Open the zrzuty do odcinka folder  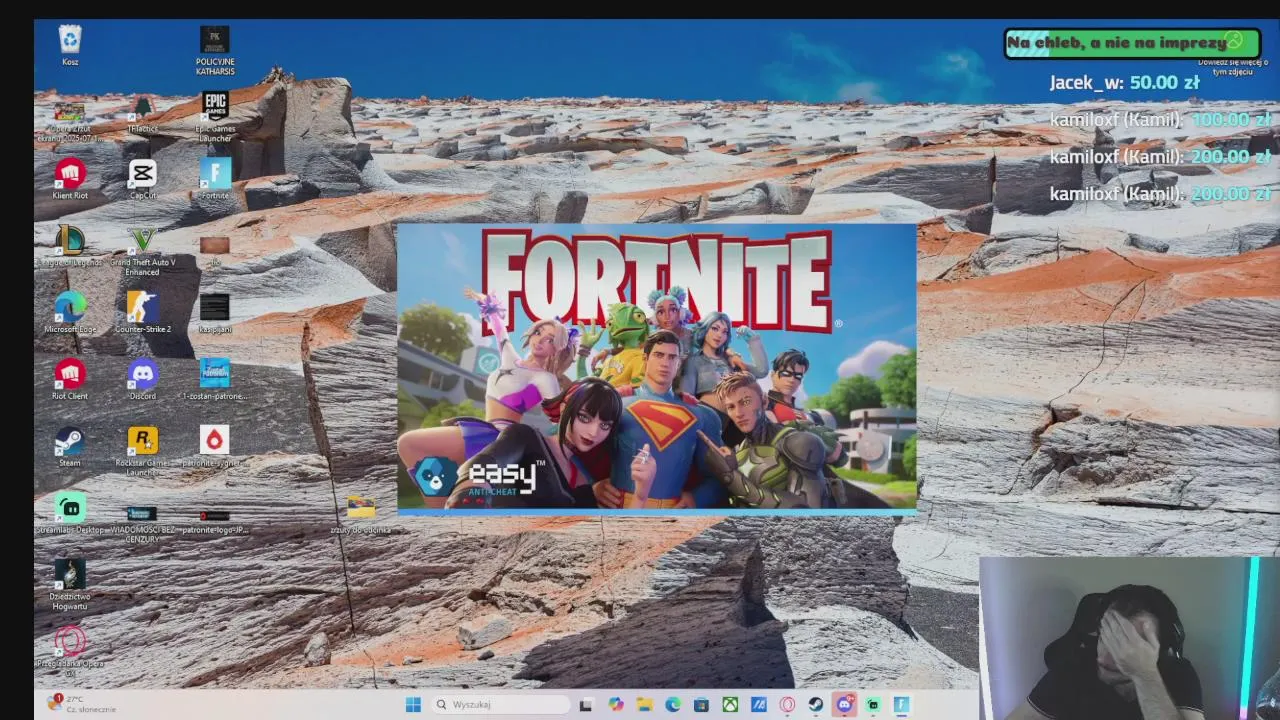[x=361, y=514]
